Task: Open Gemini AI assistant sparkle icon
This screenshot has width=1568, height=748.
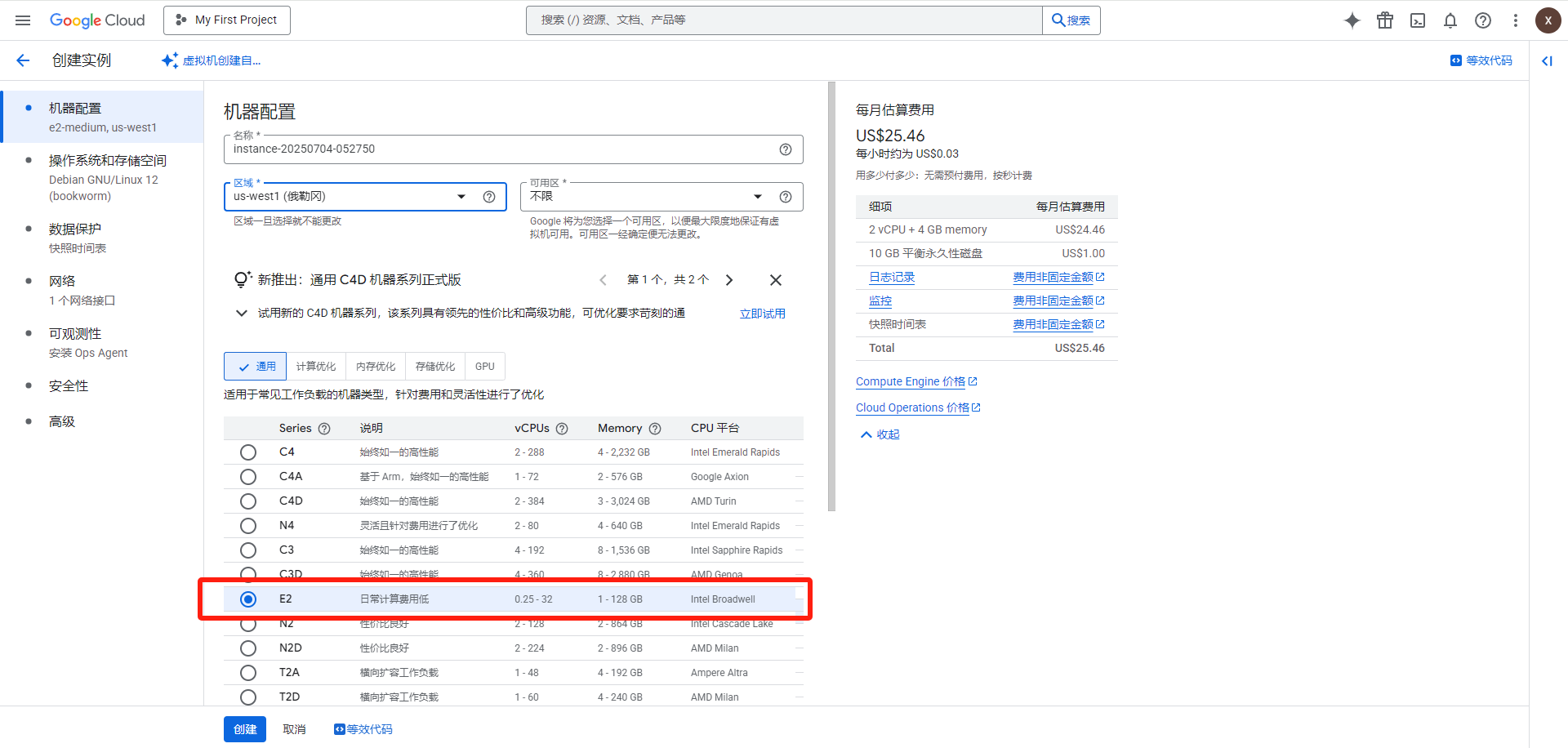Action: coord(1352,20)
